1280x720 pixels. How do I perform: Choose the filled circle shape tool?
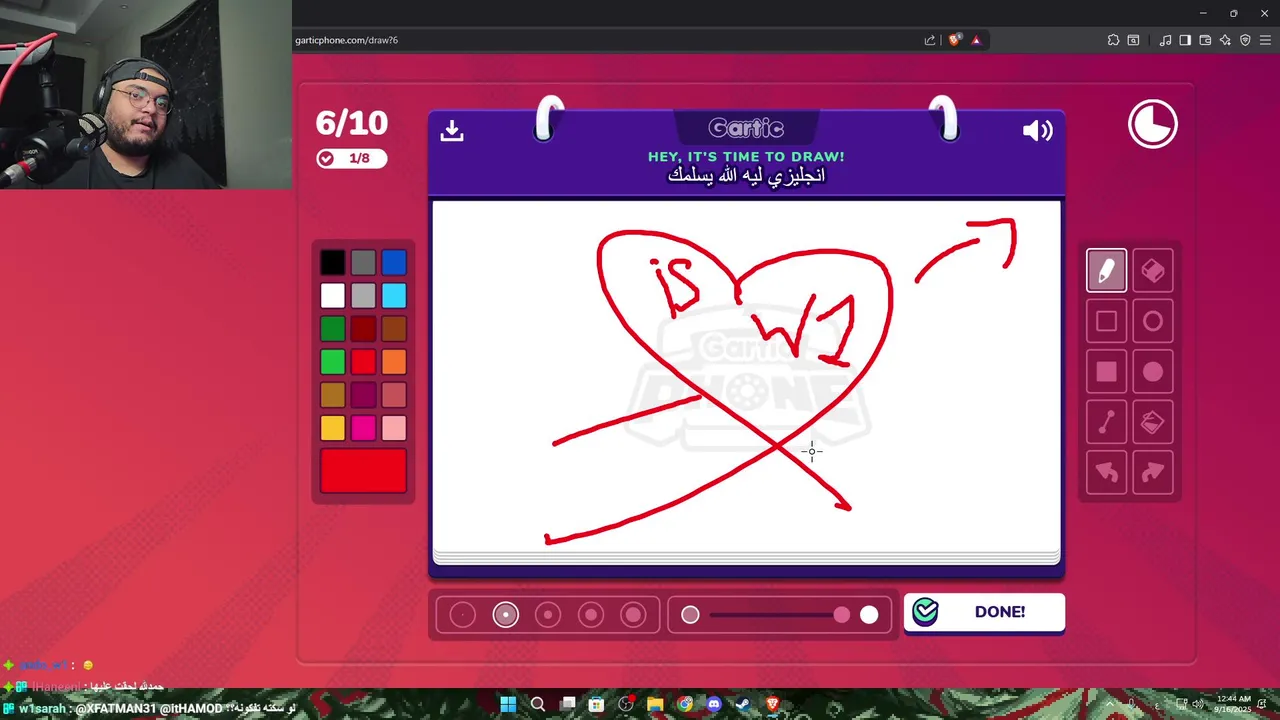pyautogui.click(x=1153, y=372)
